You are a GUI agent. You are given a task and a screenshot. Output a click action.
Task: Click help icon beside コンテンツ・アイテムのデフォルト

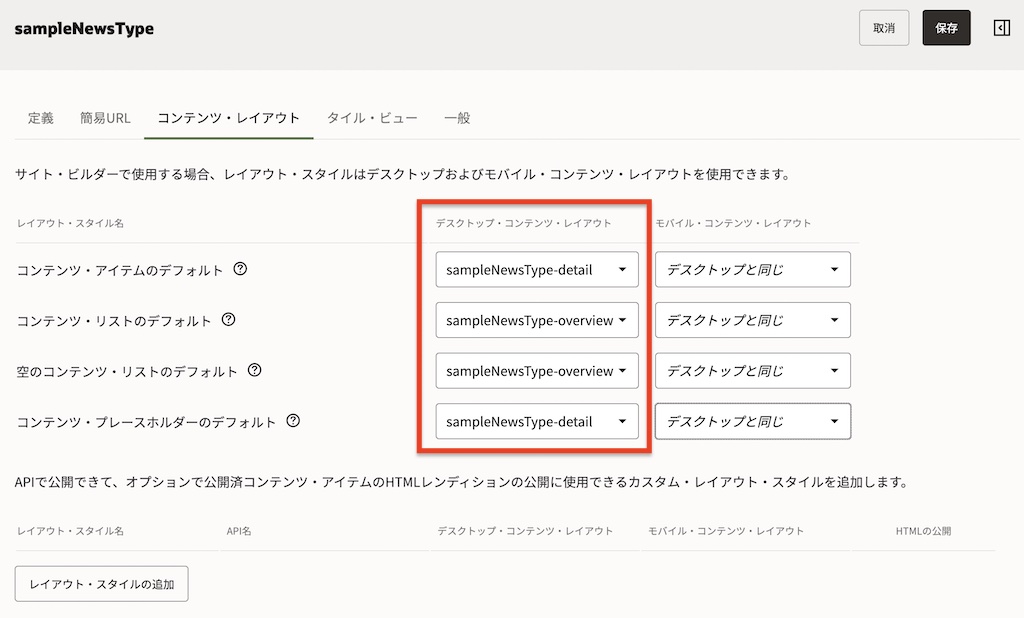coord(240,269)
